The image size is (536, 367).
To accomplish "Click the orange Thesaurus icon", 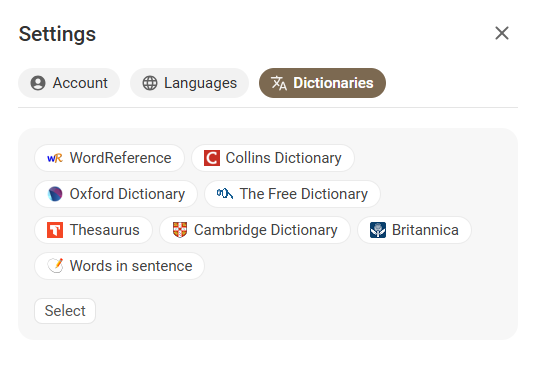I will tap(55, 230).
